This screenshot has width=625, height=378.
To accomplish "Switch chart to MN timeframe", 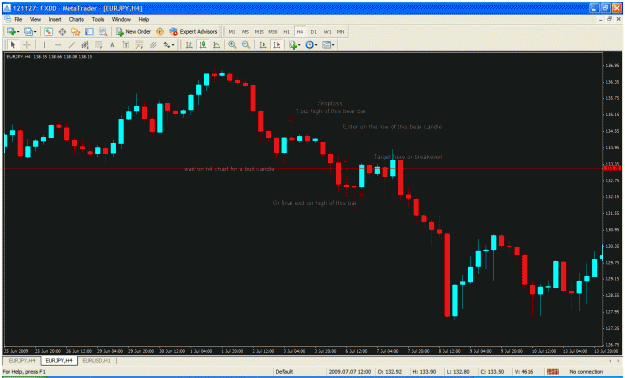I will pyautogui.click(x=340, y=32).
